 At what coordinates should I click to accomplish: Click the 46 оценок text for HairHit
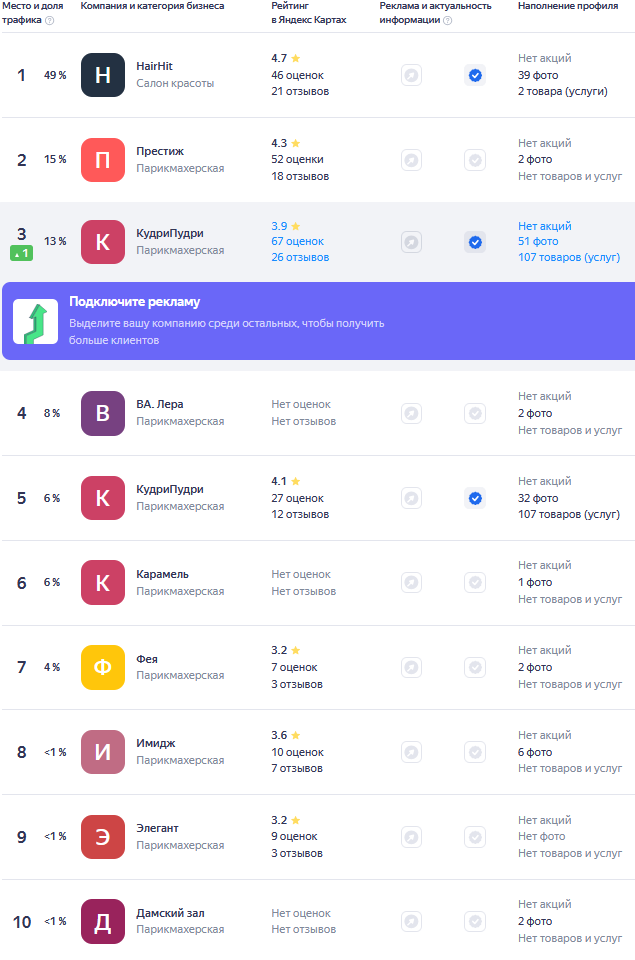tap(298, 75)
